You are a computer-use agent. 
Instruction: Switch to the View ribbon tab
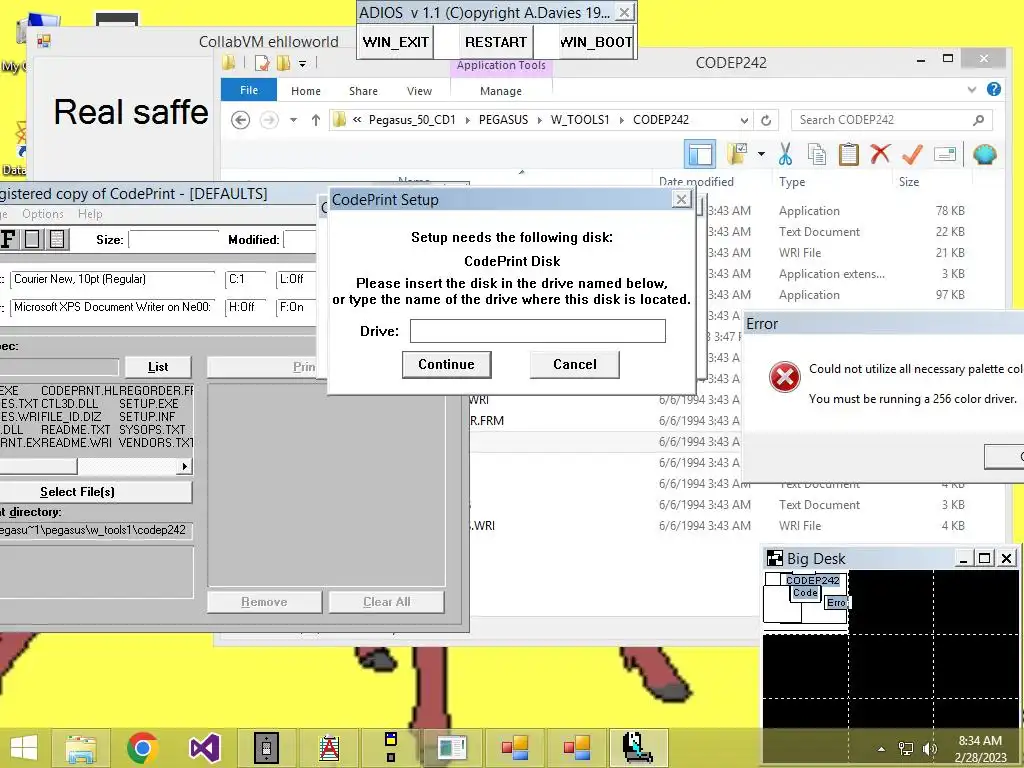[419, 91]
